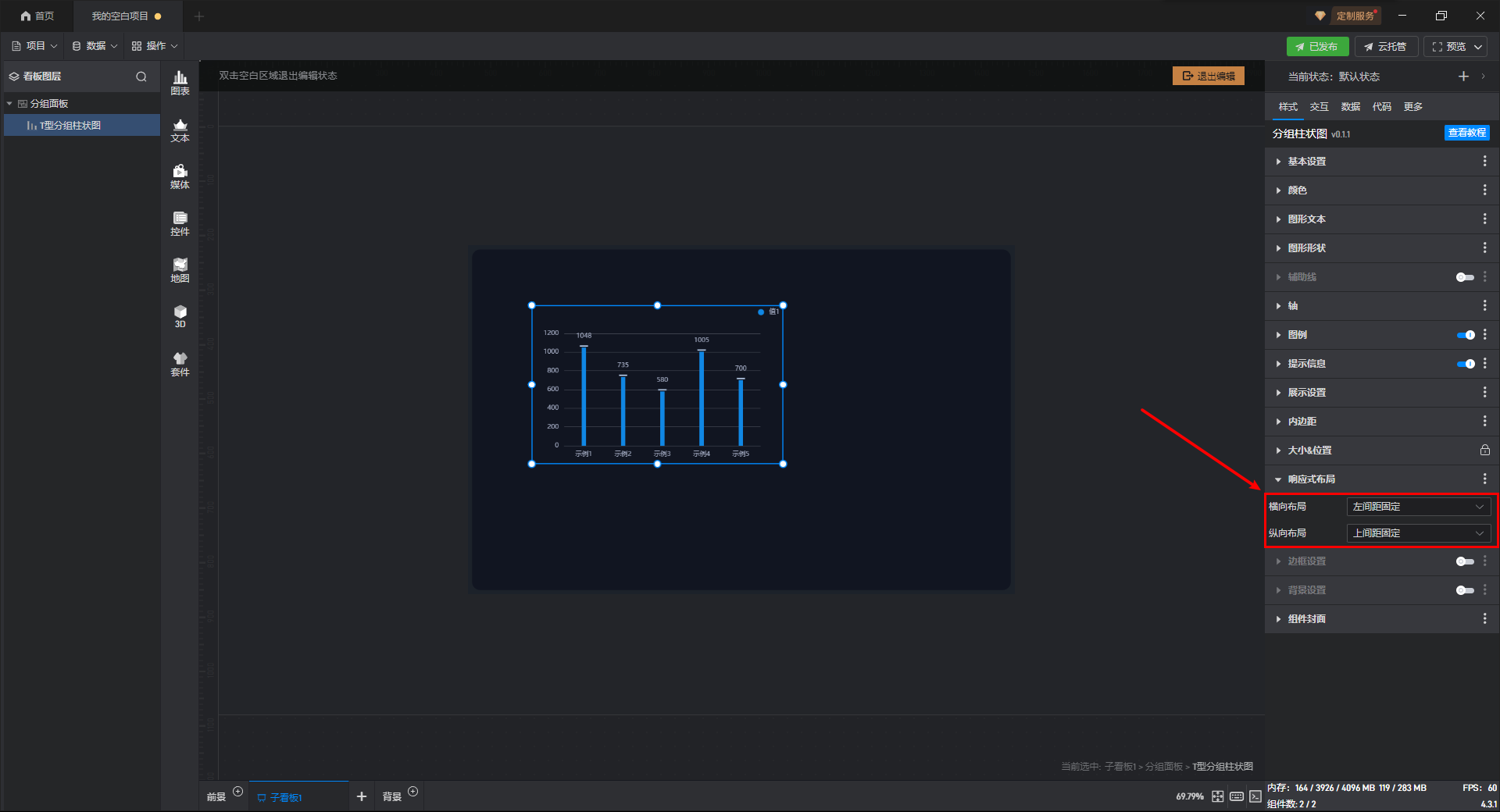Toggle the 图例 legend switch off
The image size is (1500, 812).
[1466, 335]
